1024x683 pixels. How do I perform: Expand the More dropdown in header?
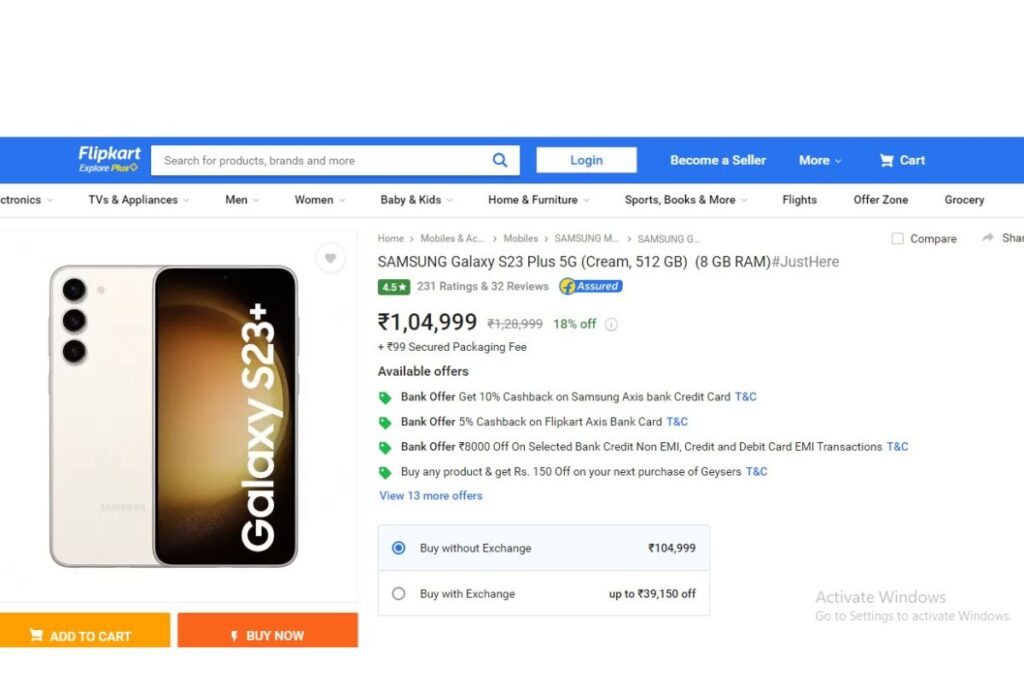tap(819, 160)
